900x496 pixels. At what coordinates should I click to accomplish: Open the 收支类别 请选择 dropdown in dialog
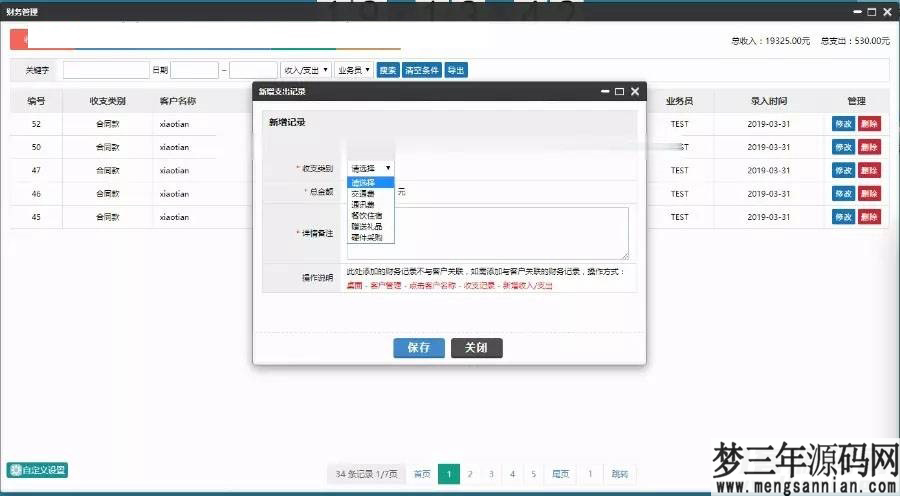click(371, 168)
